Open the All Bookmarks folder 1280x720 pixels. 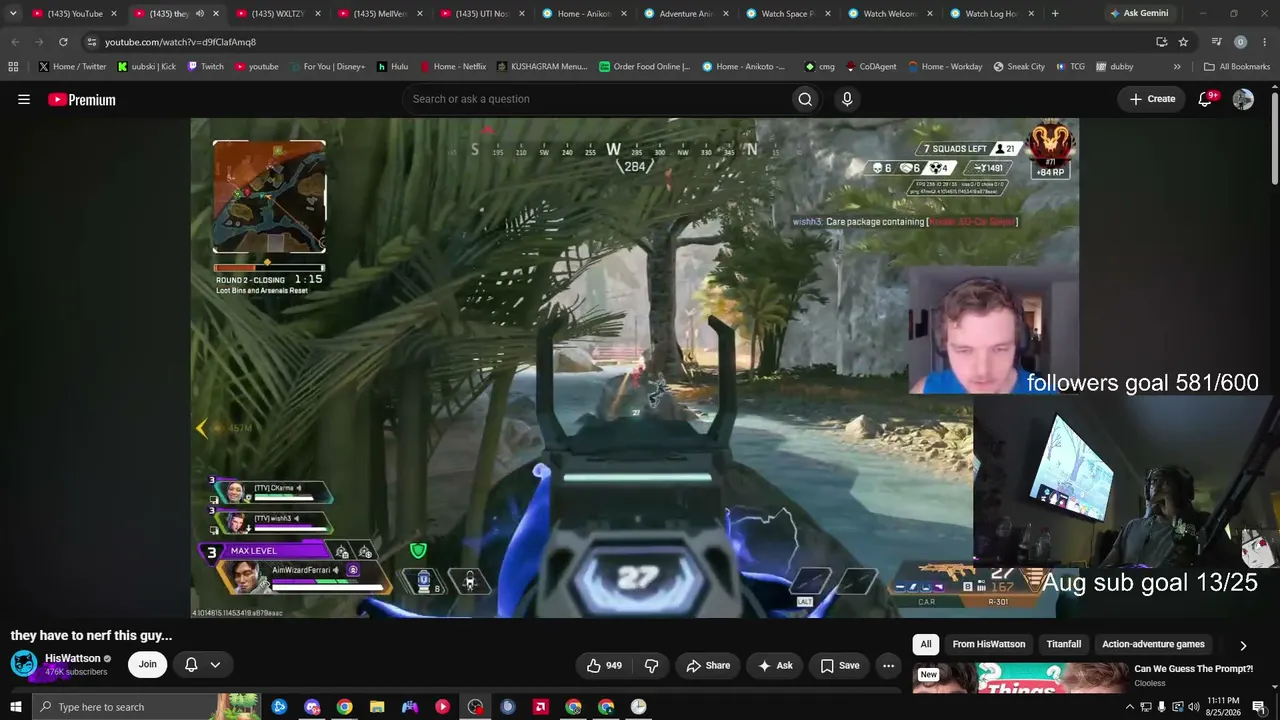point(1237,67)
